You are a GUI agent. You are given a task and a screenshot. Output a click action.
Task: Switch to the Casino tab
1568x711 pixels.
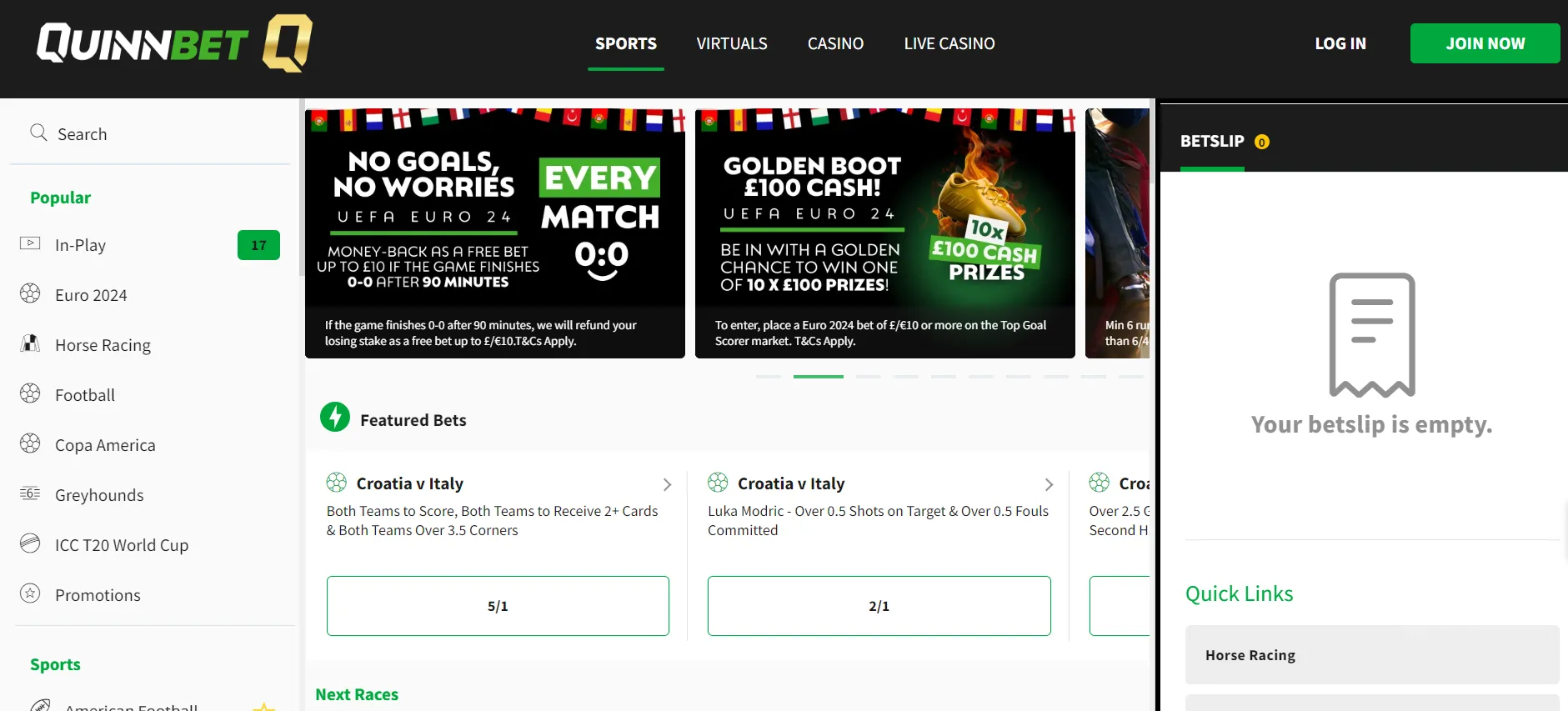pyautogui.click(x=835, y=43)
